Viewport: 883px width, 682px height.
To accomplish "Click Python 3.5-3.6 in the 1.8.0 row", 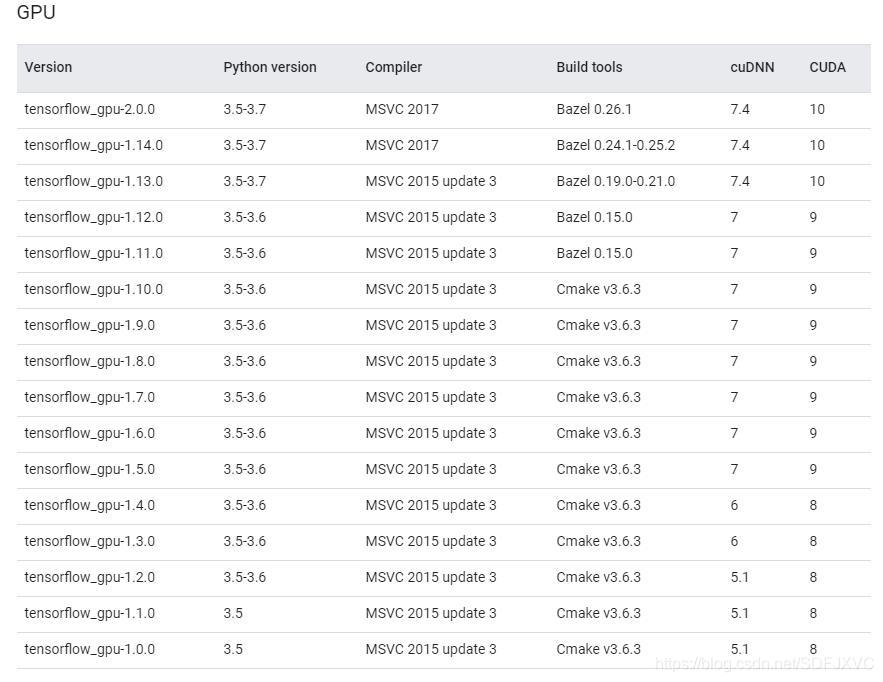I will (x=244, y=362).
